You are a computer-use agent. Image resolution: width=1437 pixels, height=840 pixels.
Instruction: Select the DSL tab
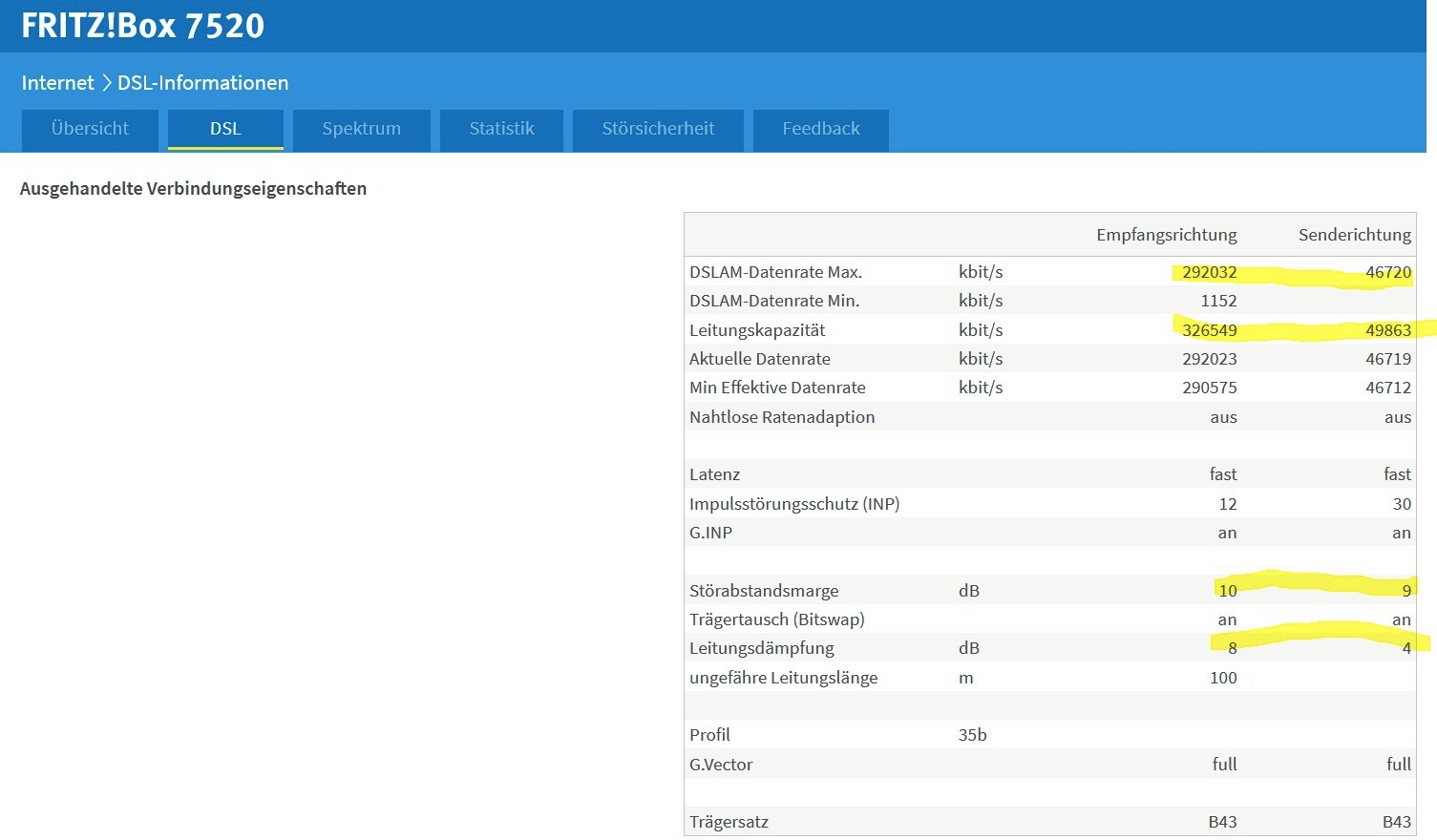[x=225, y=130]
